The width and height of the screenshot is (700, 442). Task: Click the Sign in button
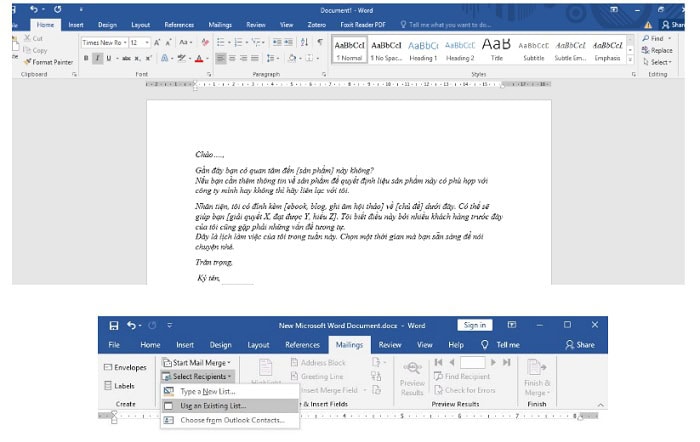click(473, 325)
